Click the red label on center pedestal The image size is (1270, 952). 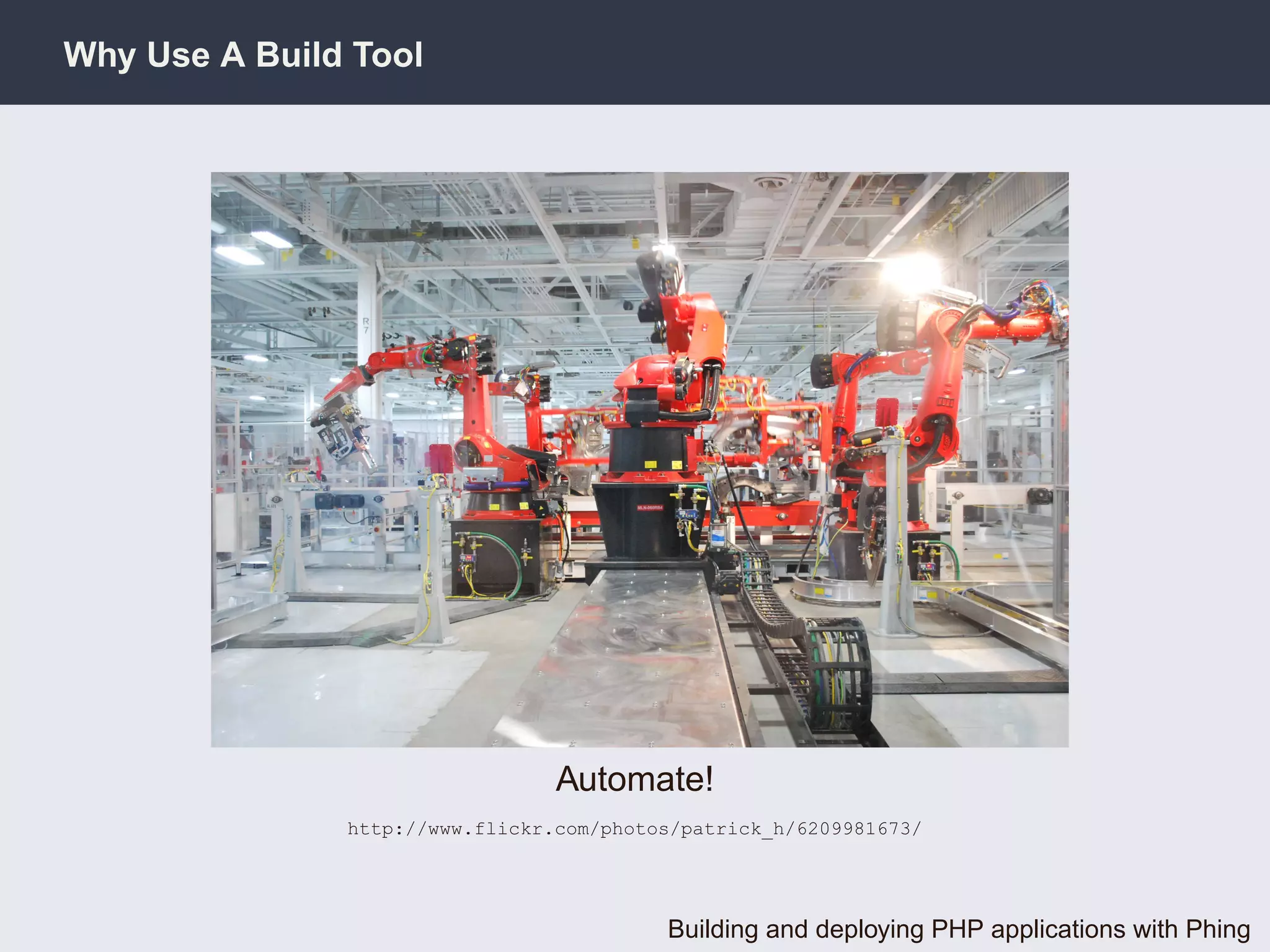coord(650,508)
